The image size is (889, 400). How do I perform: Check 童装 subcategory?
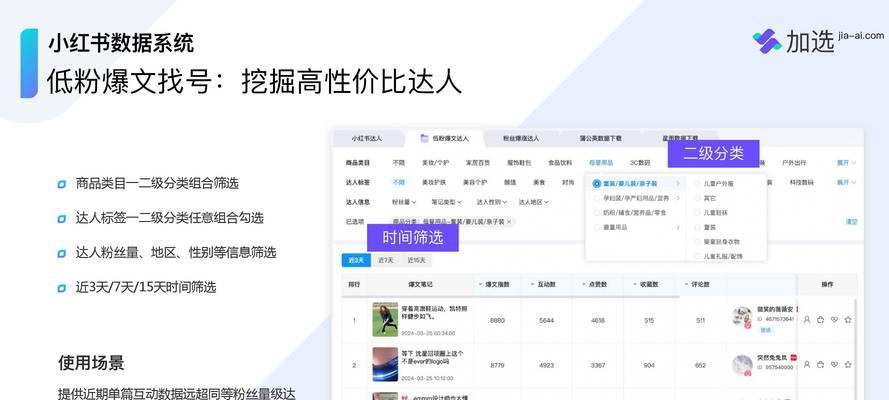[x=698, y=227]
